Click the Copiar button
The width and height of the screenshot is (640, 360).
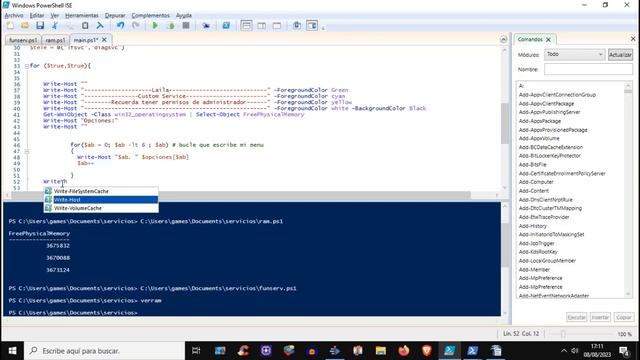point(624,317)
